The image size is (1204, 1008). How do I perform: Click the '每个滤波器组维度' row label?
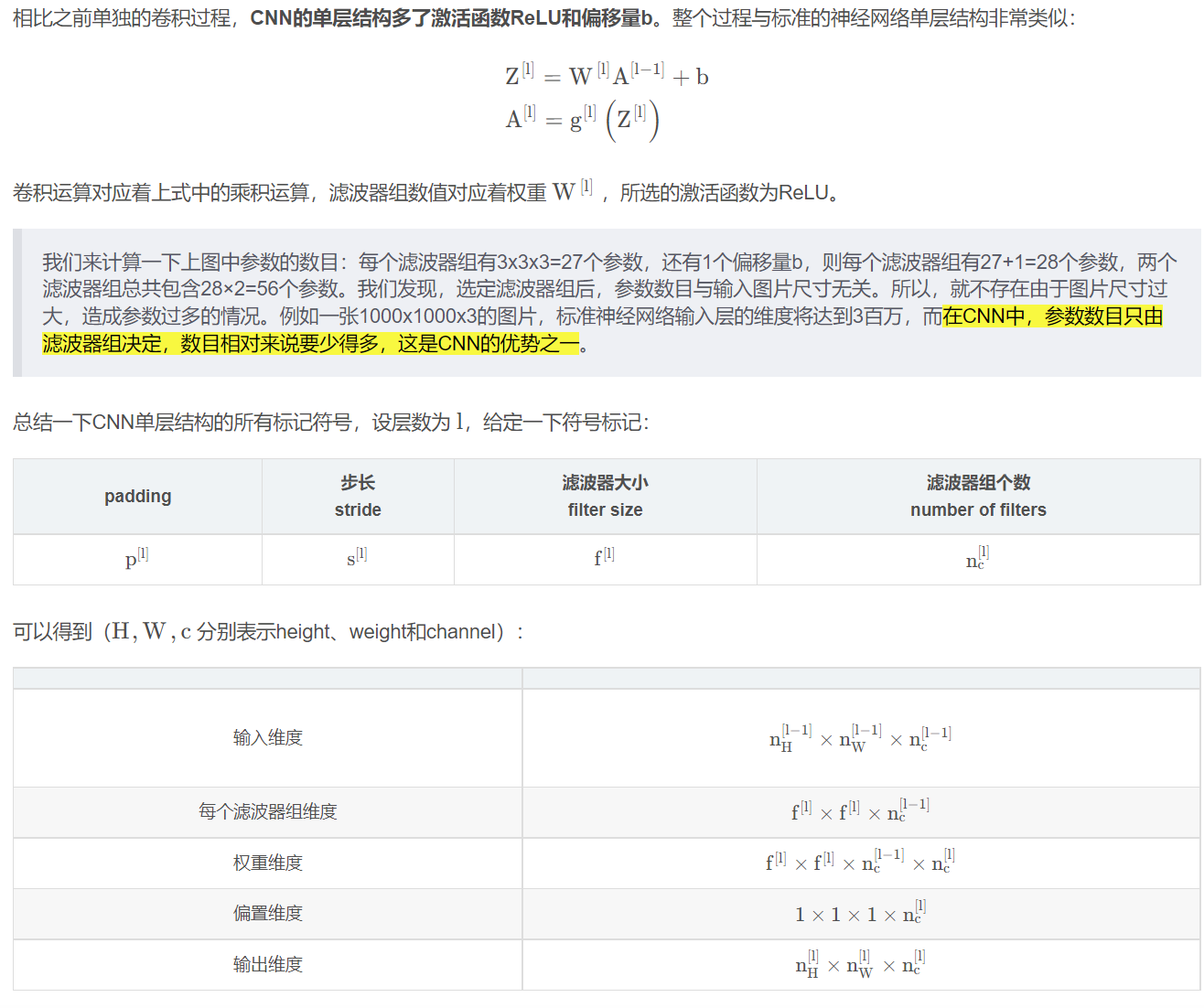pos(267,811)
